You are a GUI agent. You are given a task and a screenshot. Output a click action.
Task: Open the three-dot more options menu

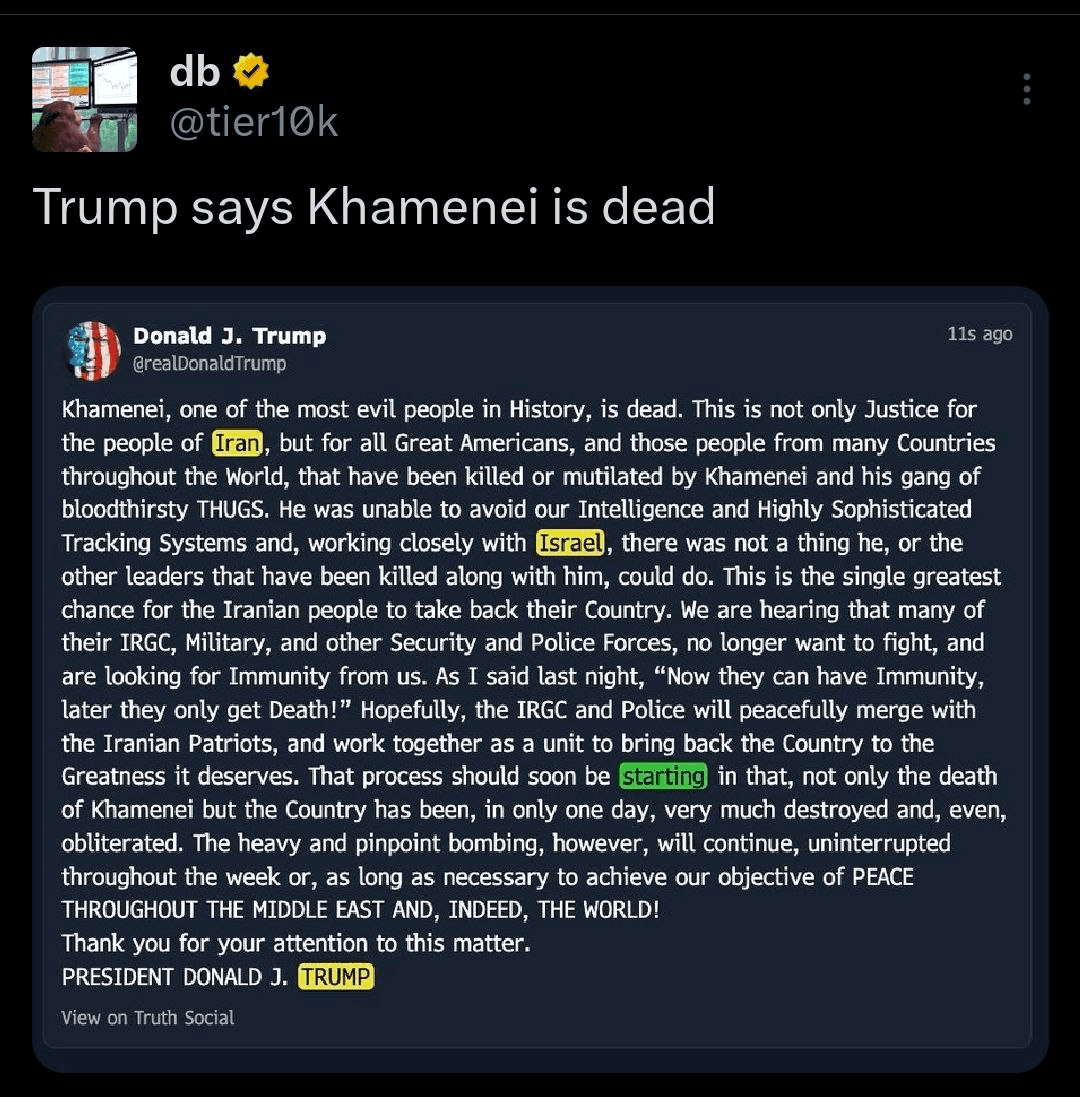(1026, 89)
